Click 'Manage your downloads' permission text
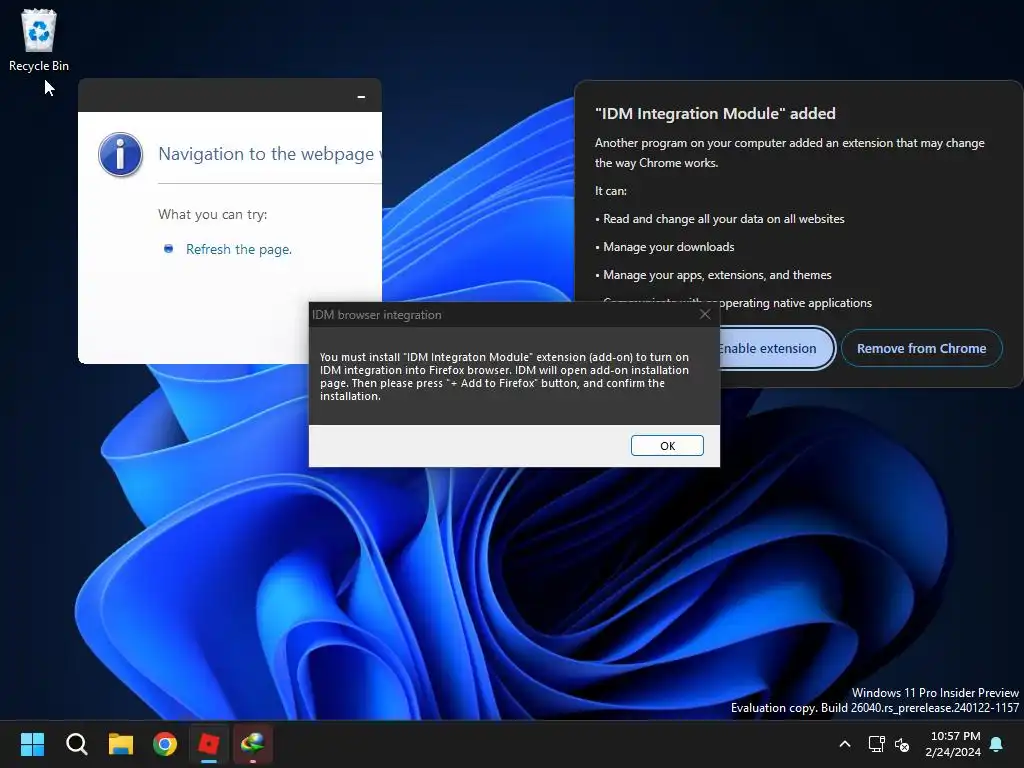1024x768 pixels. pyautogui.click(x=669, y=247)
